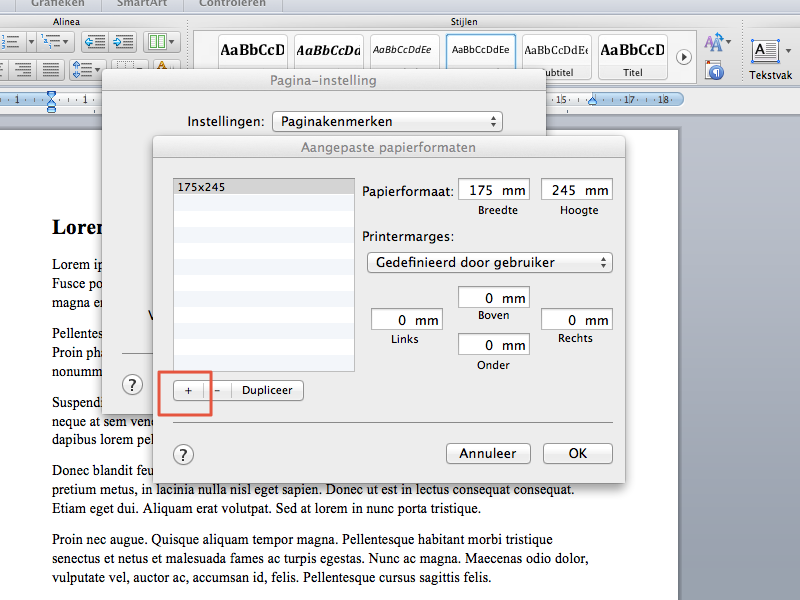Image resolution: width=800 pixels, height=600 pixels.
Task: Click the justify text icon
Action: [51, 69]
